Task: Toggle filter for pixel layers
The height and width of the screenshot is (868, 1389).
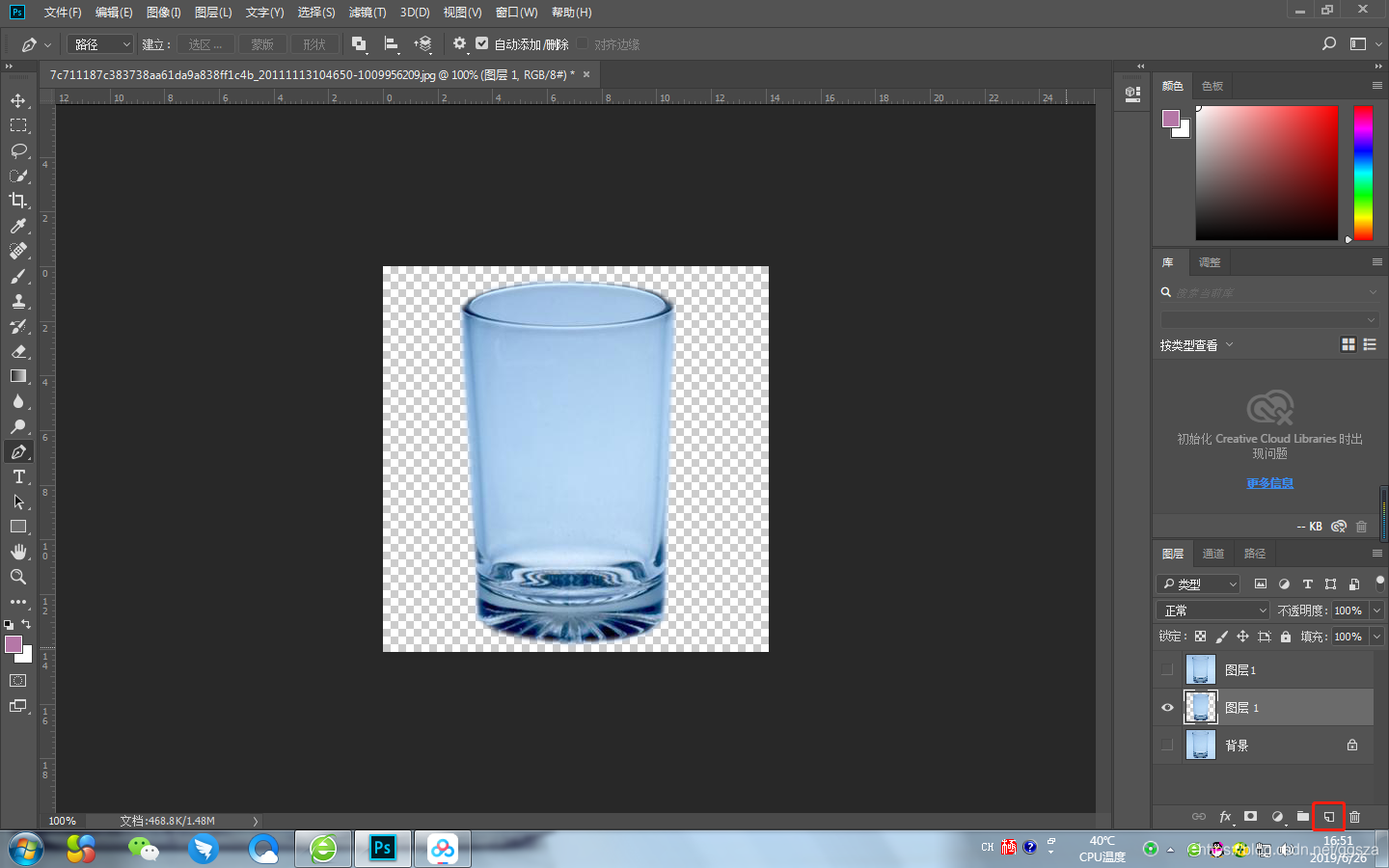Action: tap(1261, 583)
